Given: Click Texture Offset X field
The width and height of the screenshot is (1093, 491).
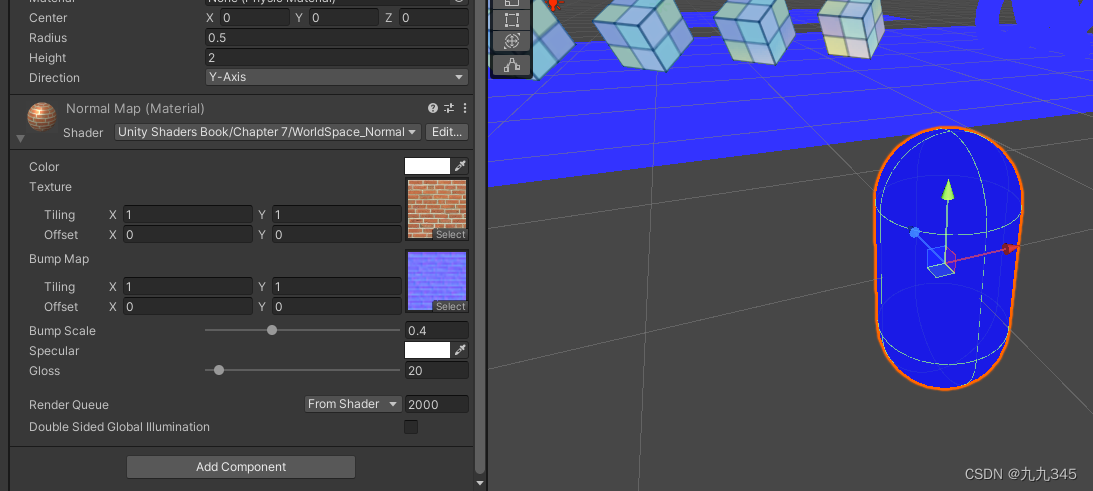Looking at the screenshot, I should click(x=188, y=235).
